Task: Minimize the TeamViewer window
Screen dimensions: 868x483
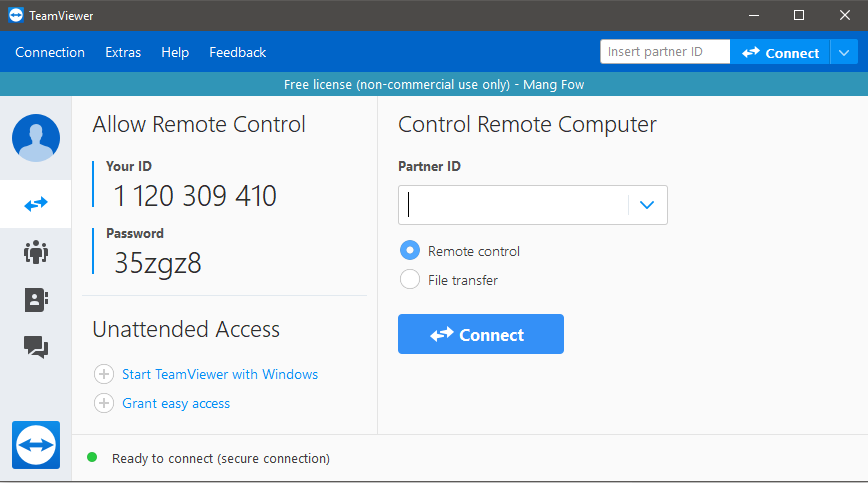Action: [x=753, y=15]
